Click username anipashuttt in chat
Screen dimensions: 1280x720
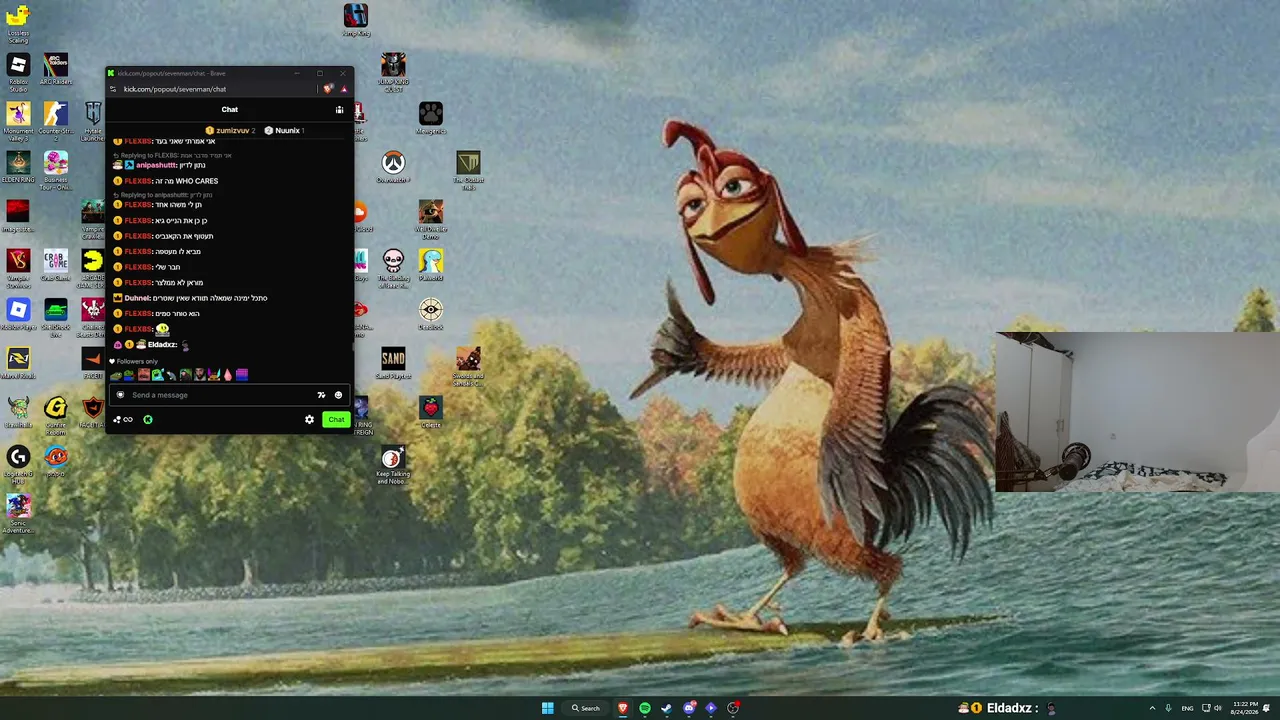156,165
